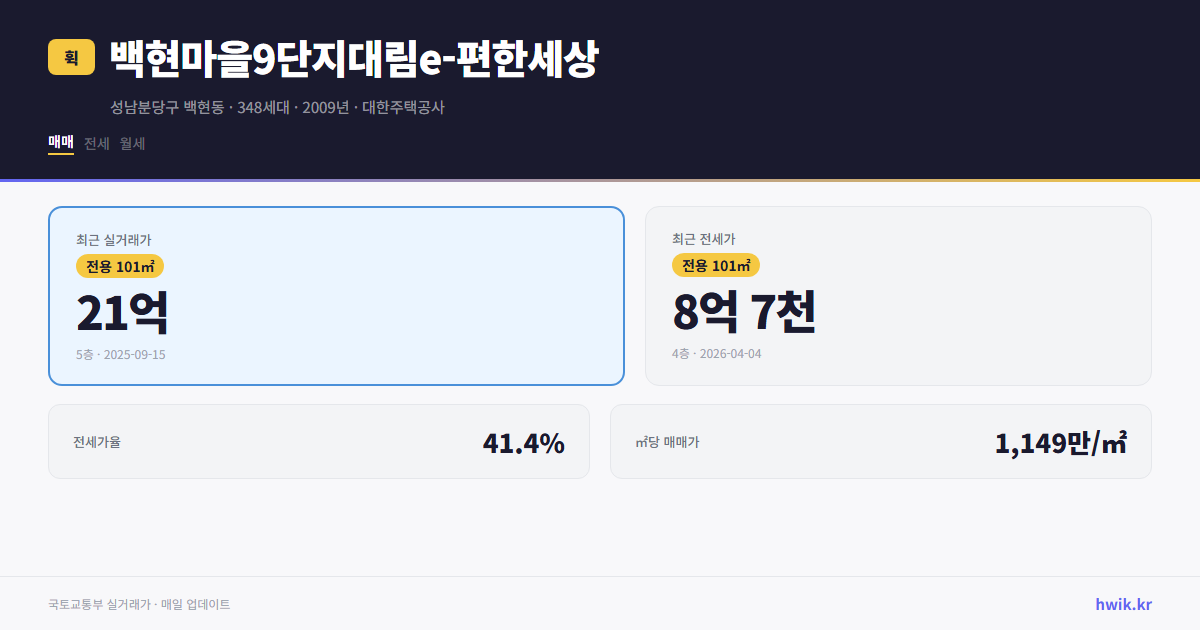The image size is (1200, 630).
Task: Select the 전용 101㎡ pill on the jeonse card
Action: click(715, 265)
